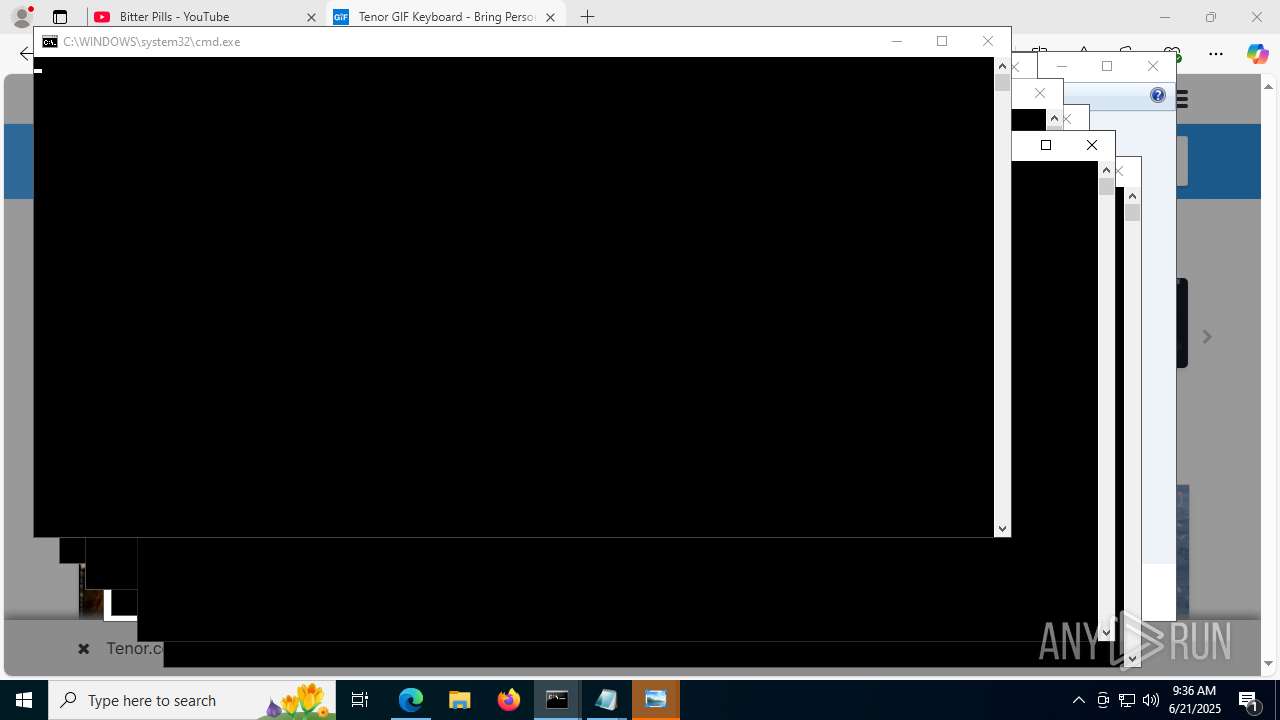This screenshot has width=1280, height=720.
Task: Restore down the Edge browser window
Action: click(1211, 17)
